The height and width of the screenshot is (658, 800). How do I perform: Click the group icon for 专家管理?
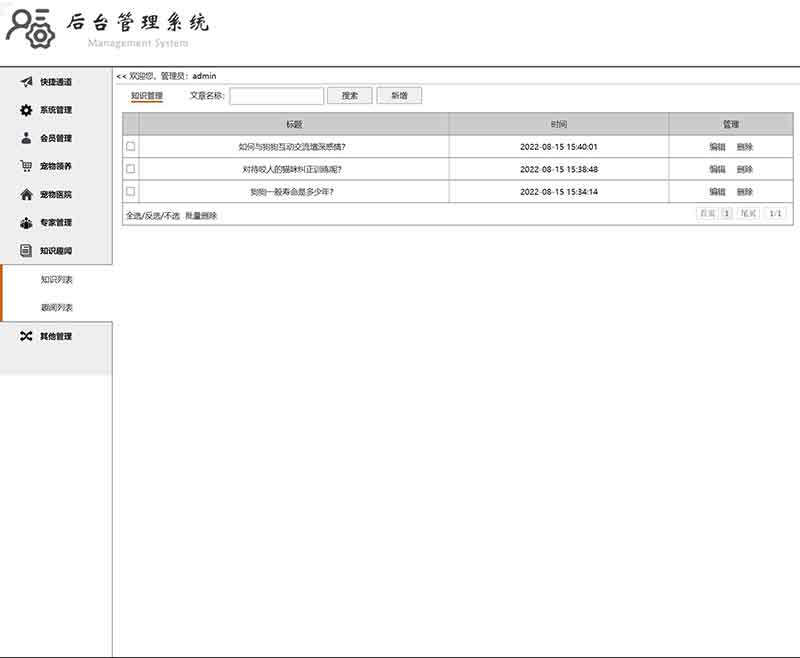(x=27, y=222)
